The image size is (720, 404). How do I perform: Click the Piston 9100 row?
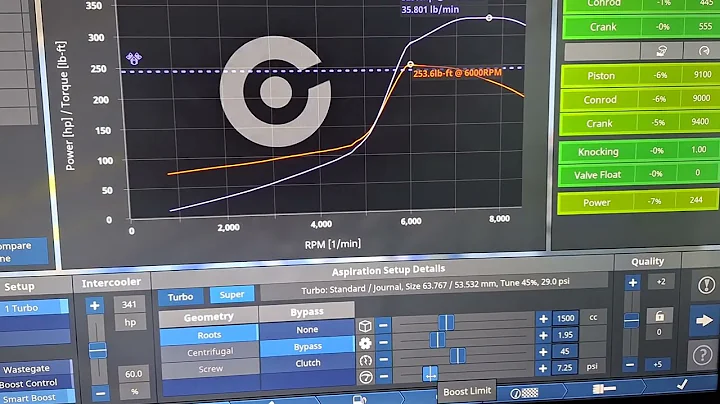click(641, 76)
